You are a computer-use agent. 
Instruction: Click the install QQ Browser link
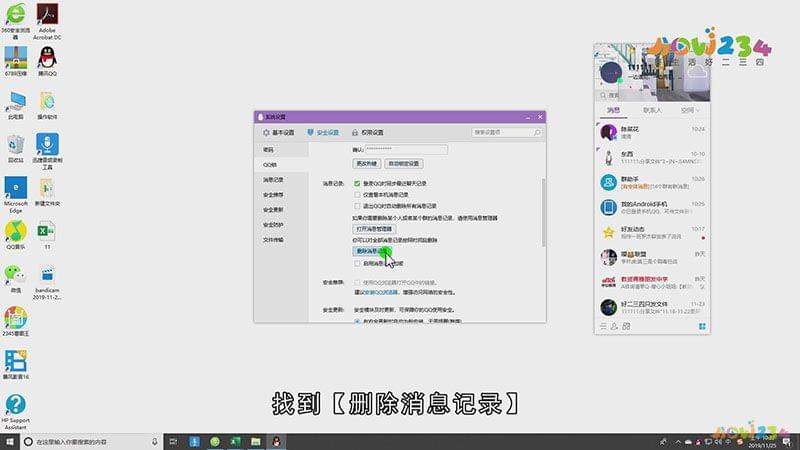381,293
